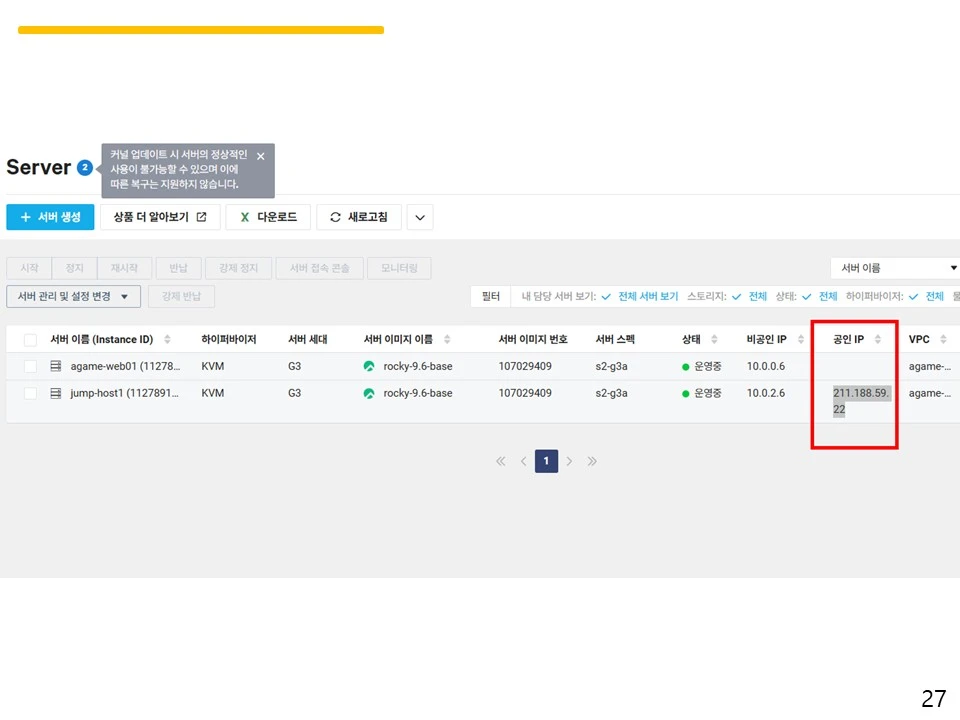
Task: Click the 정지 button
Action: [x=75, y=268]
